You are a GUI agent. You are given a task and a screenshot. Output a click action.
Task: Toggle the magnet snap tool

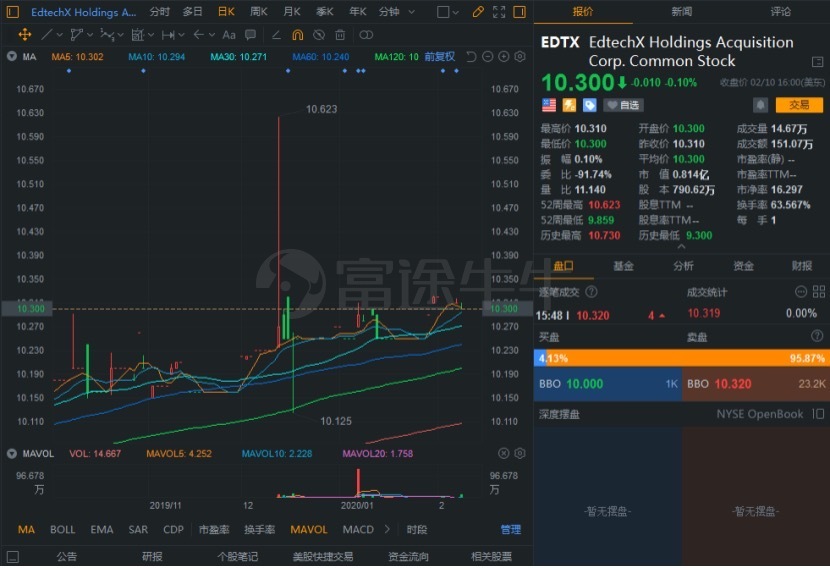[297, 35]
